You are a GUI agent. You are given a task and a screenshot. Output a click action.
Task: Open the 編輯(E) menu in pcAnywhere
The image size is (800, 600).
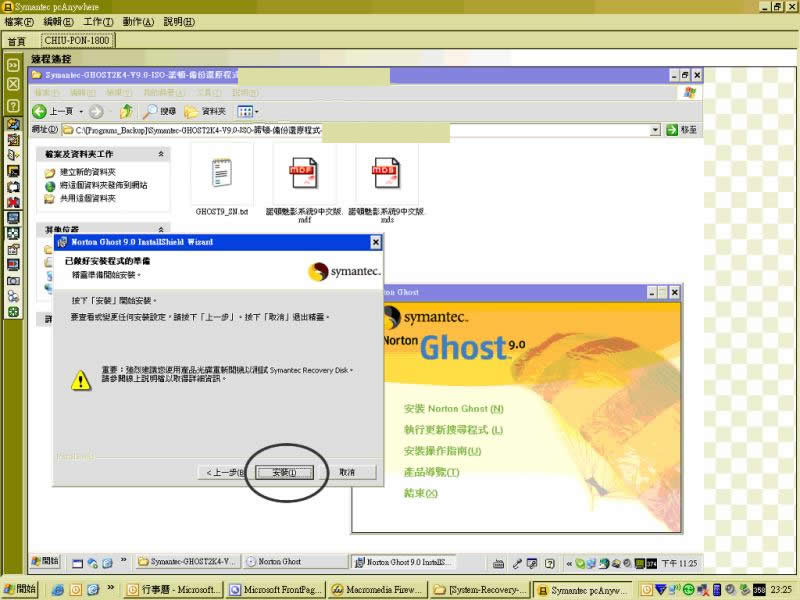(58, 22)
